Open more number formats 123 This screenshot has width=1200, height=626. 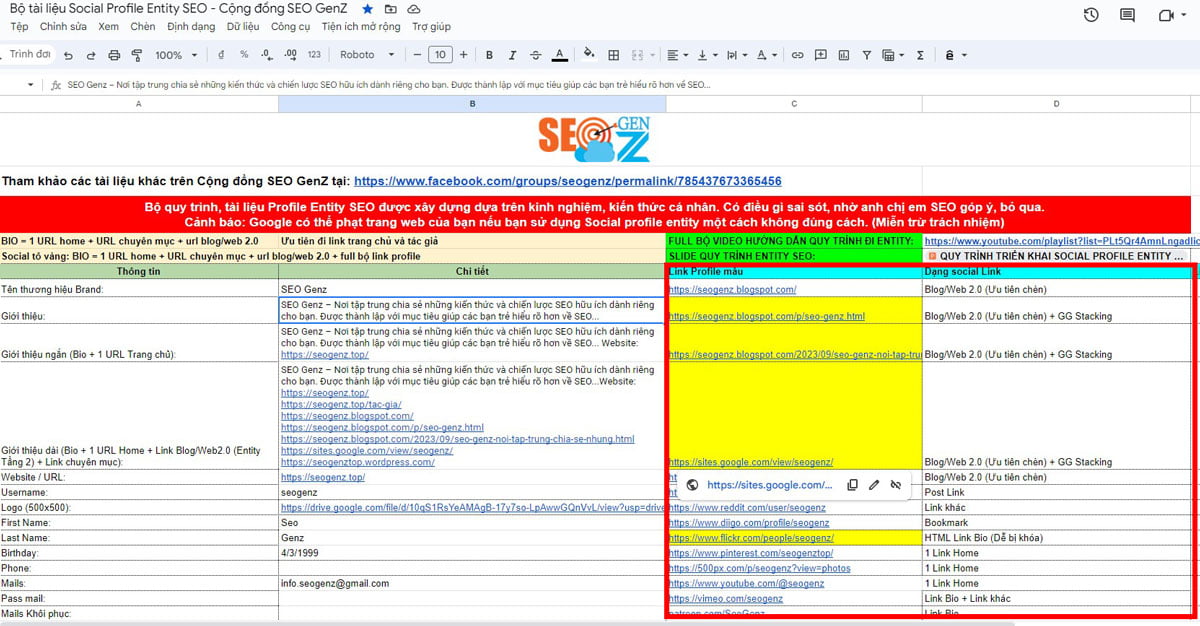click(314, 55)
